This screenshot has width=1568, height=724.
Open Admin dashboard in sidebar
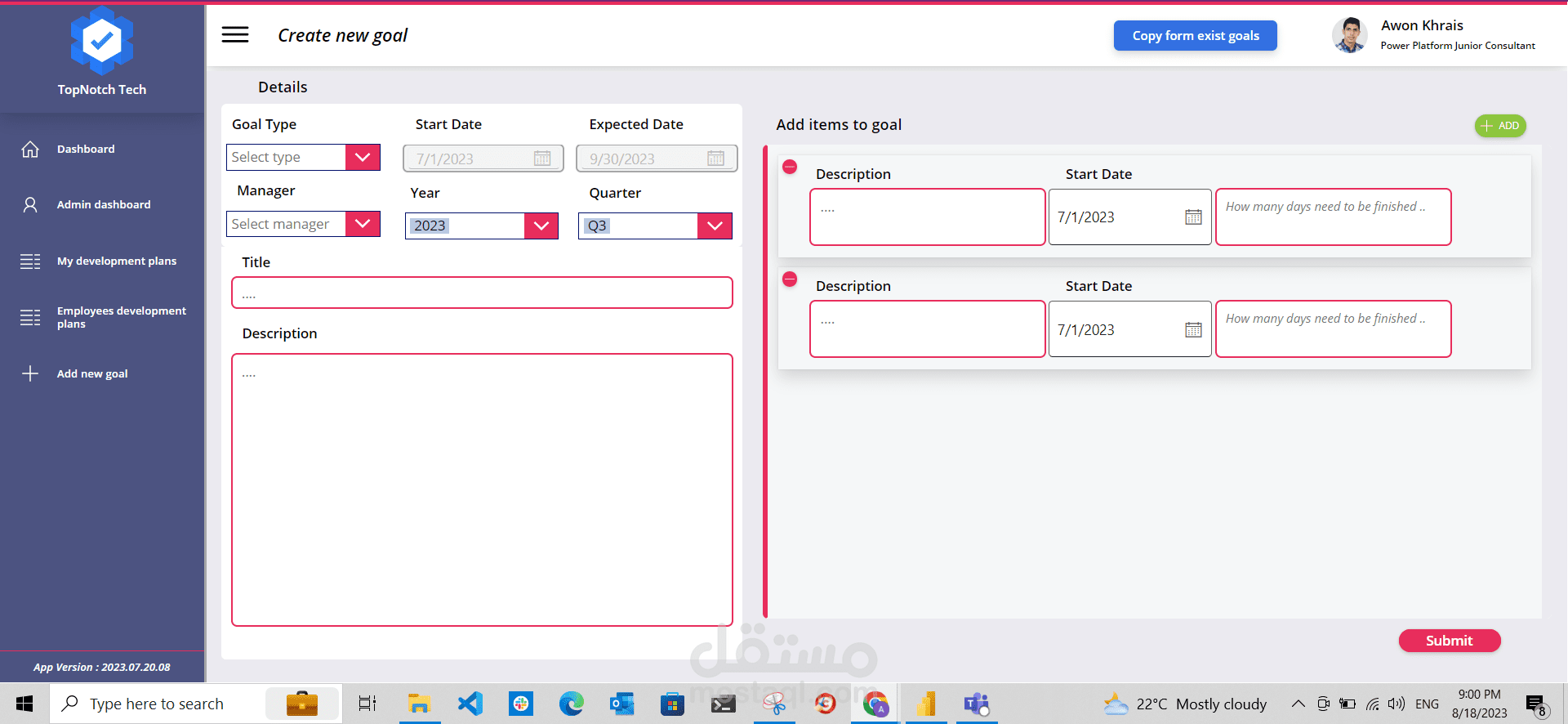104,204
